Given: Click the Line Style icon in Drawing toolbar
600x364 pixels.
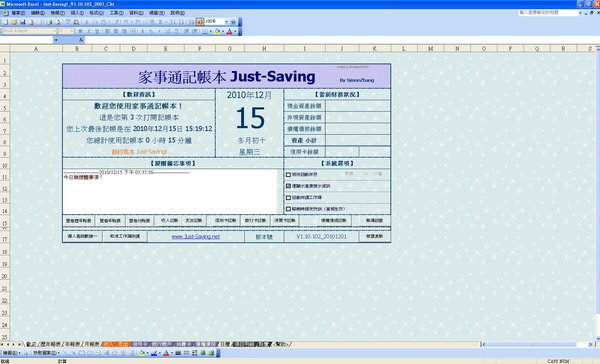Looking at the screenshot, I should [x=178, y=353].
